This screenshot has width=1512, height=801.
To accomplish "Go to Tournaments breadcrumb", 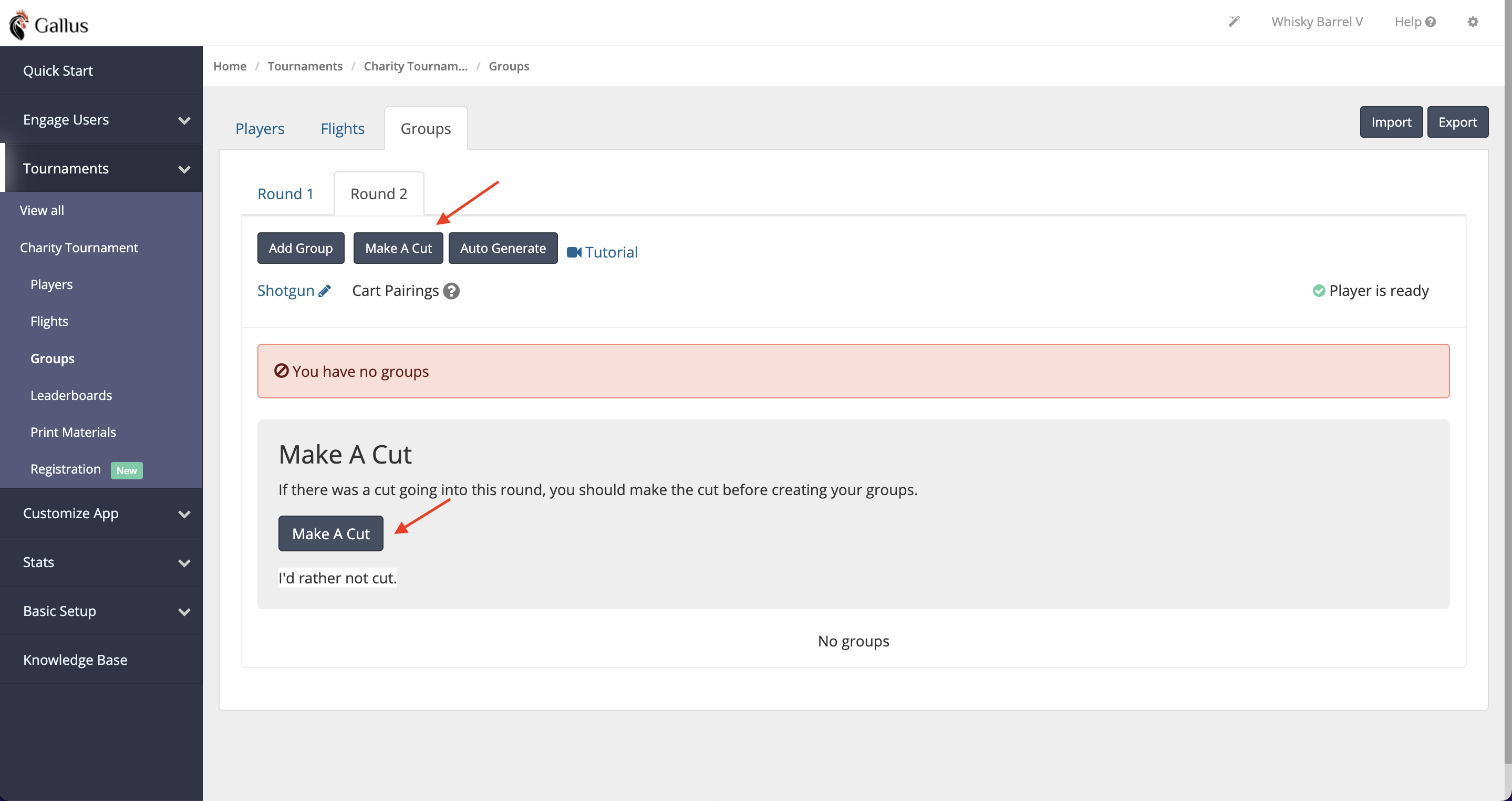I will pyautogui.click(x=305, y=66).
